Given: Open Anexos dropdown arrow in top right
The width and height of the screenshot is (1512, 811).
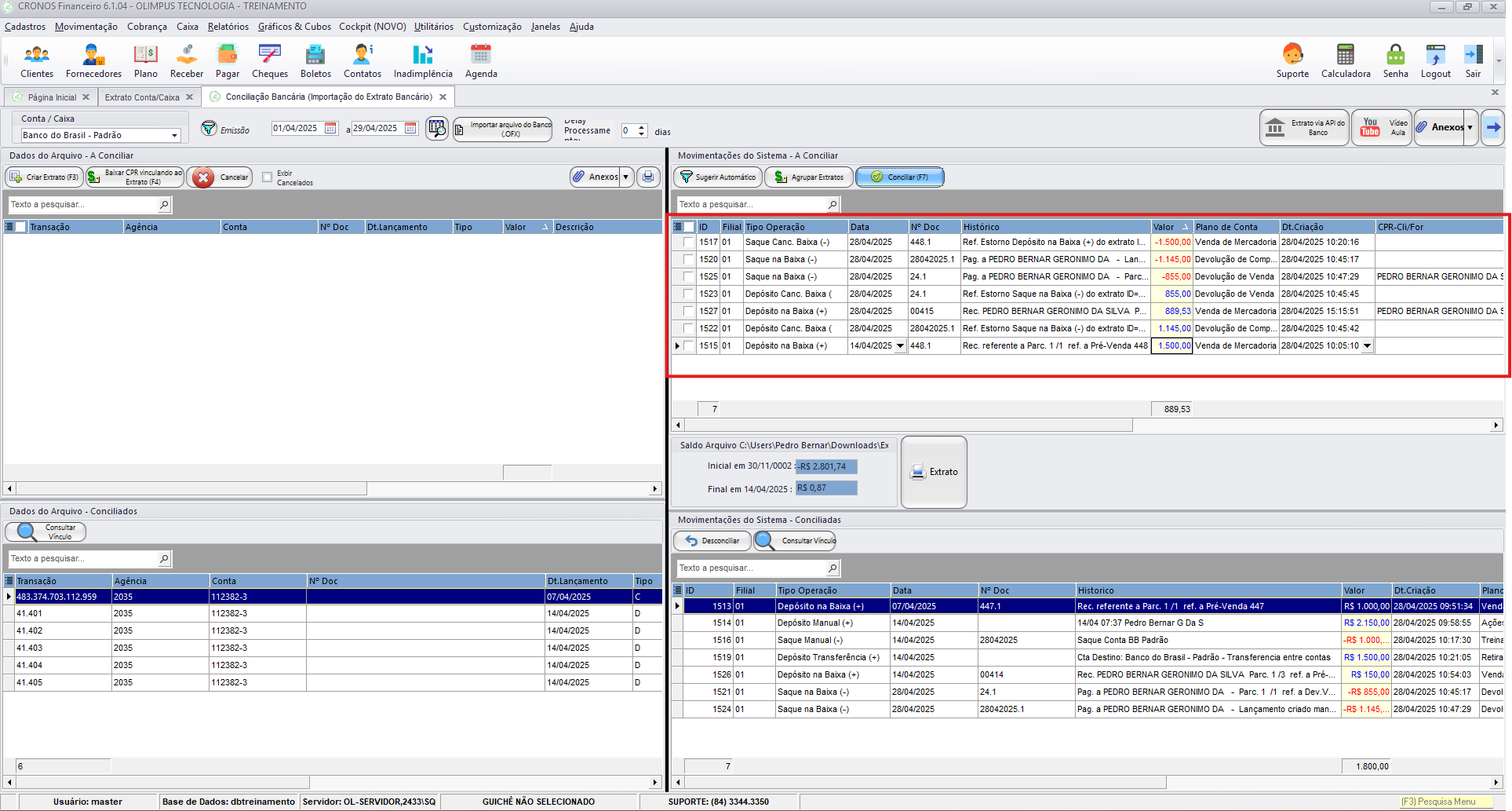Looking at the screenshot, I should click(x=1470, y=127).
